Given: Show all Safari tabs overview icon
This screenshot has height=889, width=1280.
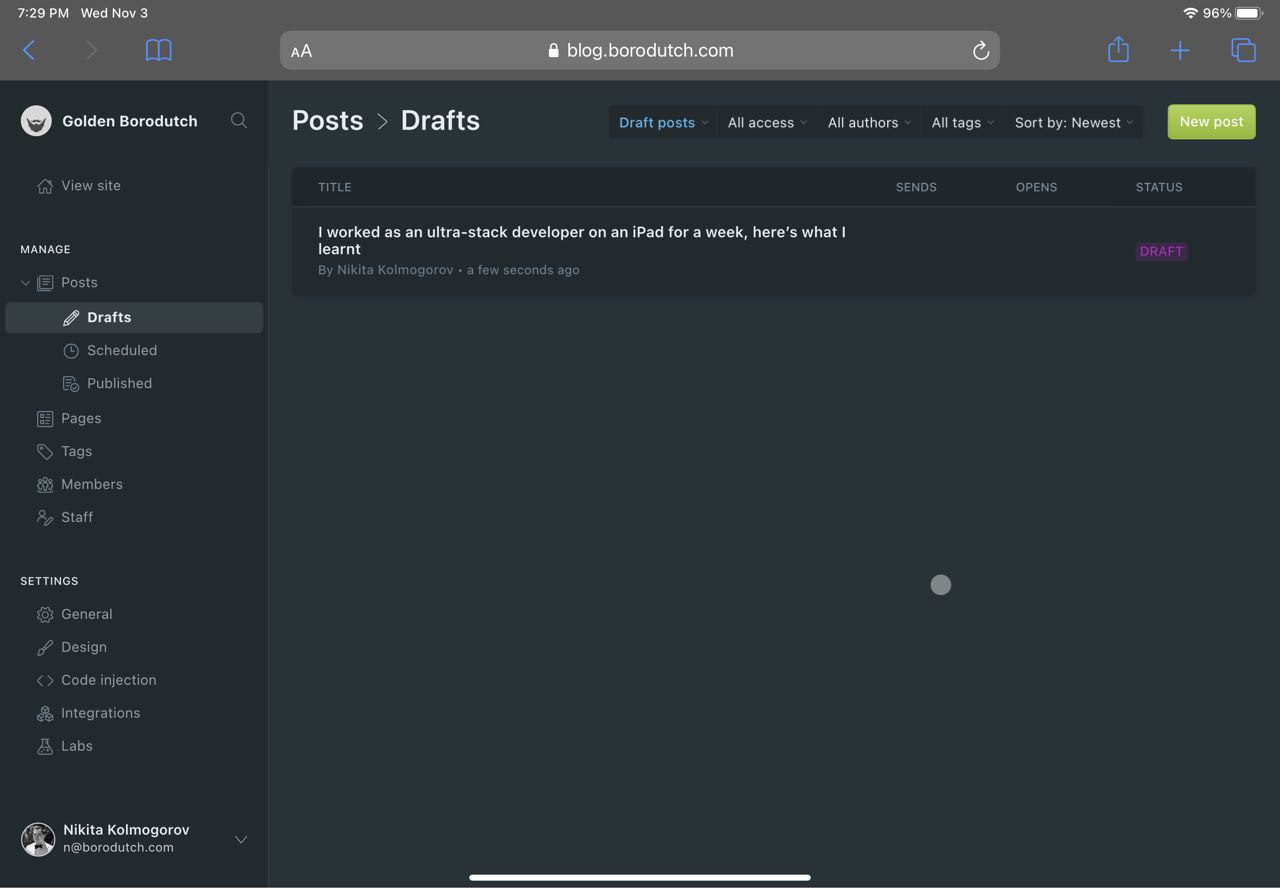Looking at the screenshot, I should point(1243,50).
